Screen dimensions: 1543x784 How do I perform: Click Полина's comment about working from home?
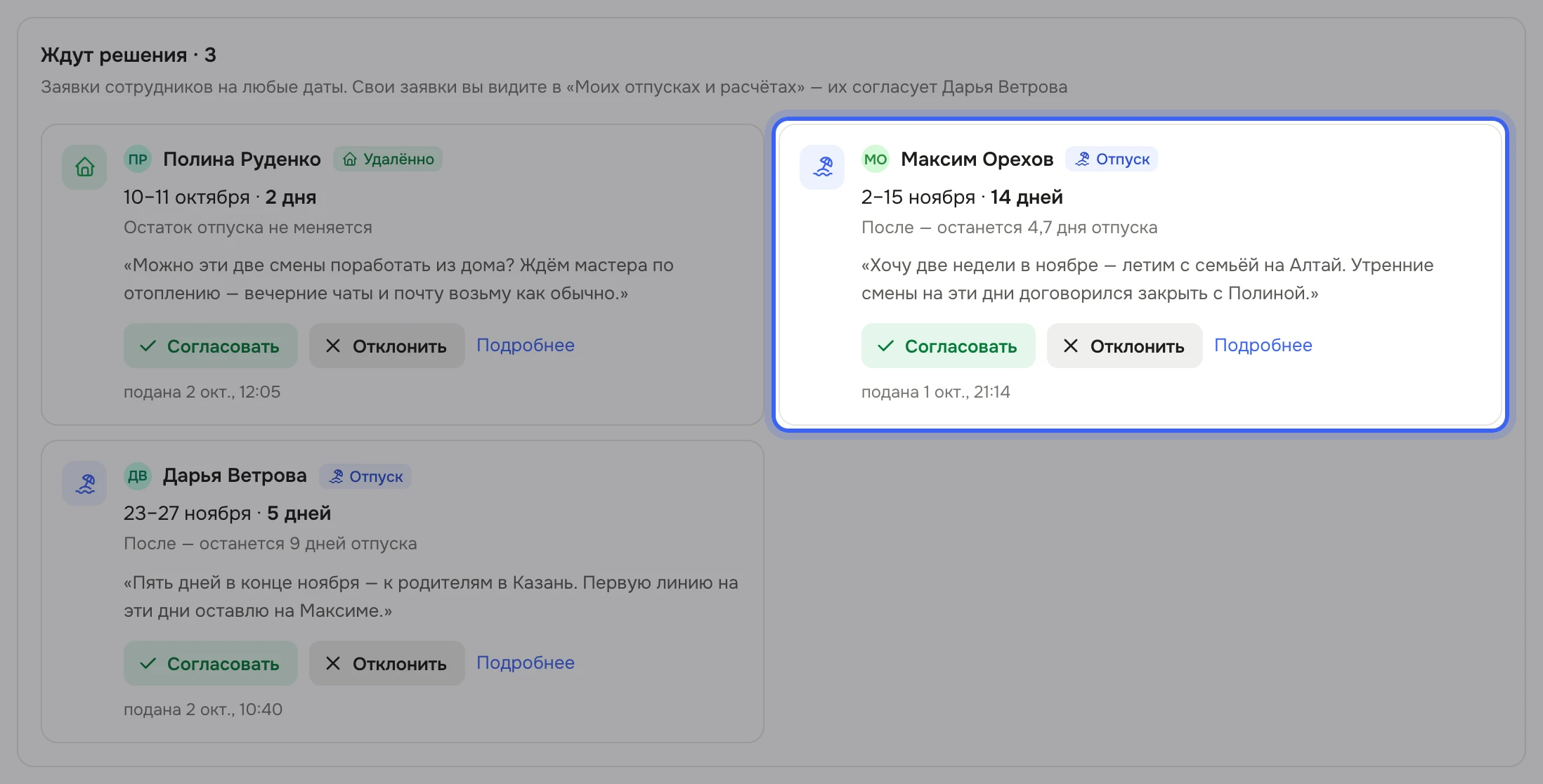click(398, 279)
